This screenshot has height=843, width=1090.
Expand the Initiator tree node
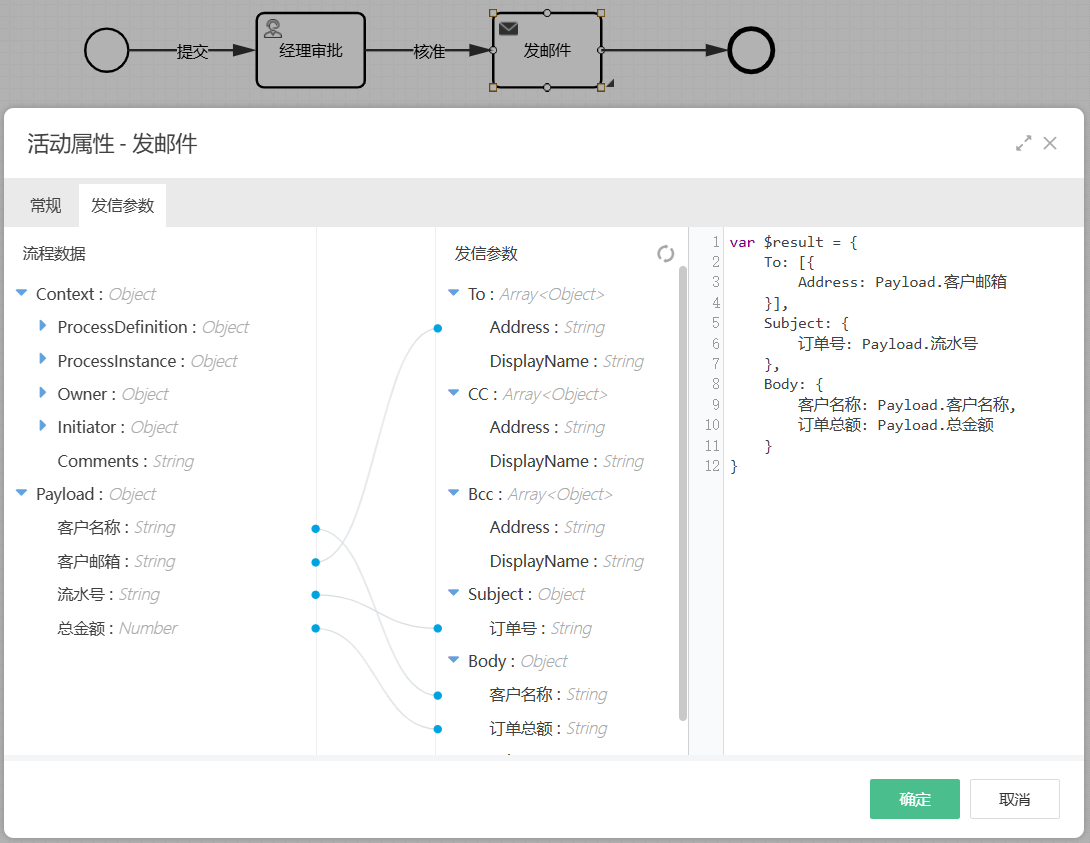[x=43, y=427]
